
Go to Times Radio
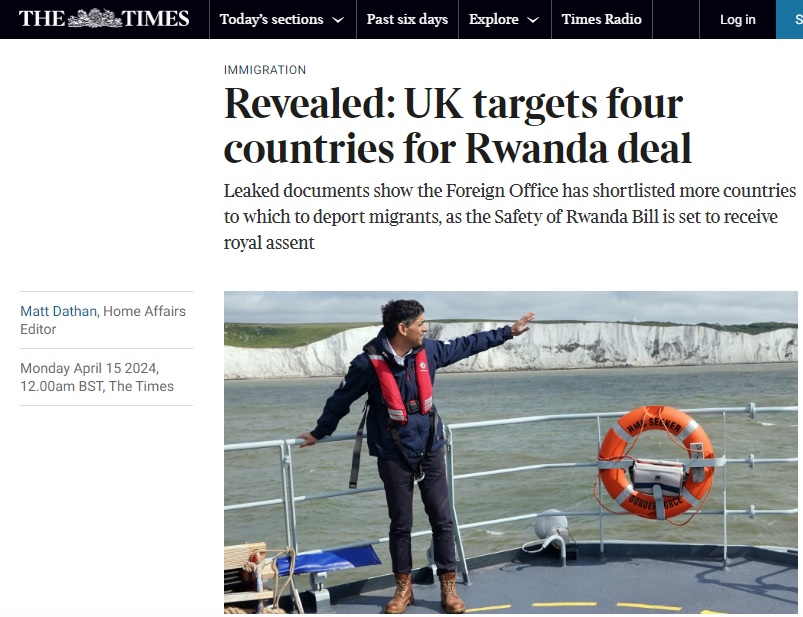[x=602, y=19]
